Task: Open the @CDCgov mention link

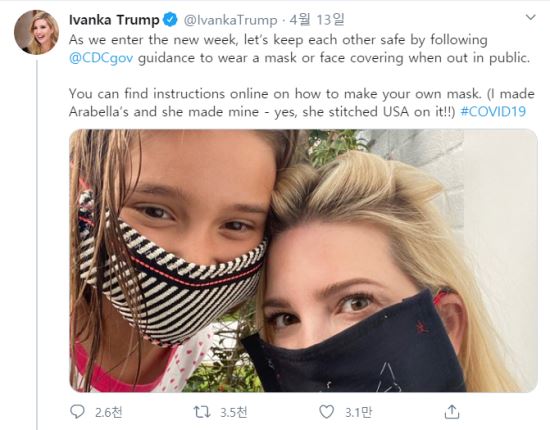Action: coord(101,58)
